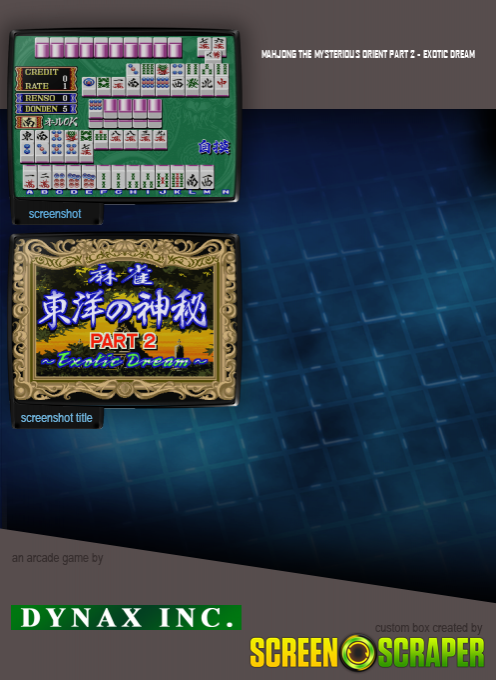Click the "custom box created by" text
The width and height of the screenshot is (496, 680).
point(428,628)
